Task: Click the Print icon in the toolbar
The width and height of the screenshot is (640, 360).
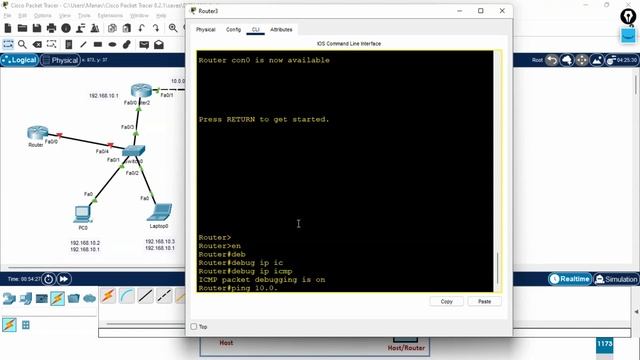Action: tap(51, 28)
